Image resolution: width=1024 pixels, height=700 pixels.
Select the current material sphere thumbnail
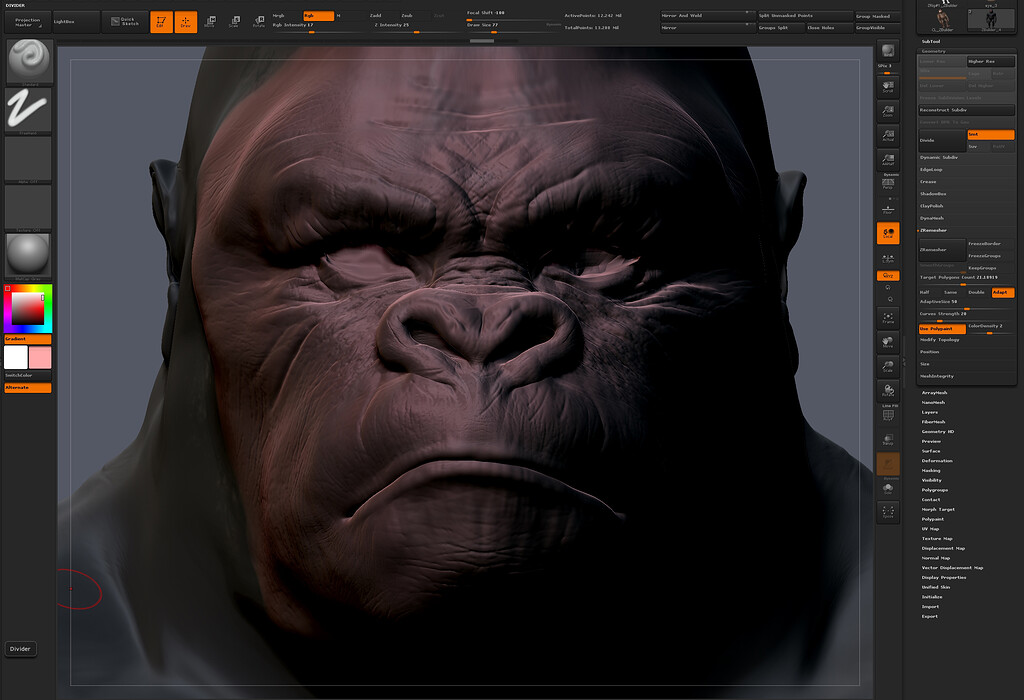click(27, 255)
